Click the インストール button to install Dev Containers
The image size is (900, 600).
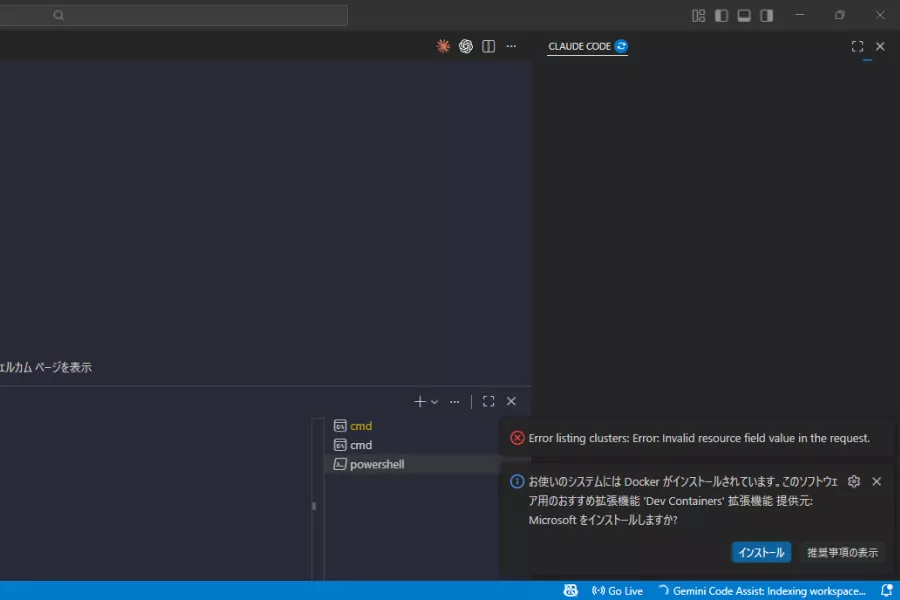(761, 552)
